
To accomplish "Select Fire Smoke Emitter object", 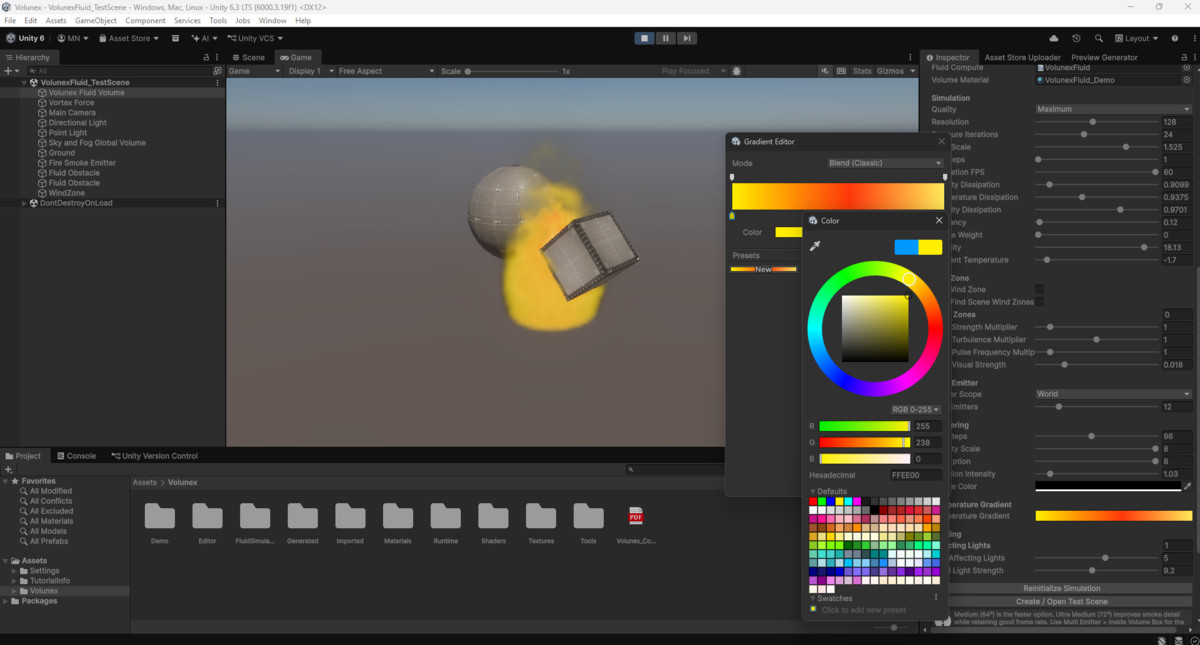I will (x=82, y=162).
